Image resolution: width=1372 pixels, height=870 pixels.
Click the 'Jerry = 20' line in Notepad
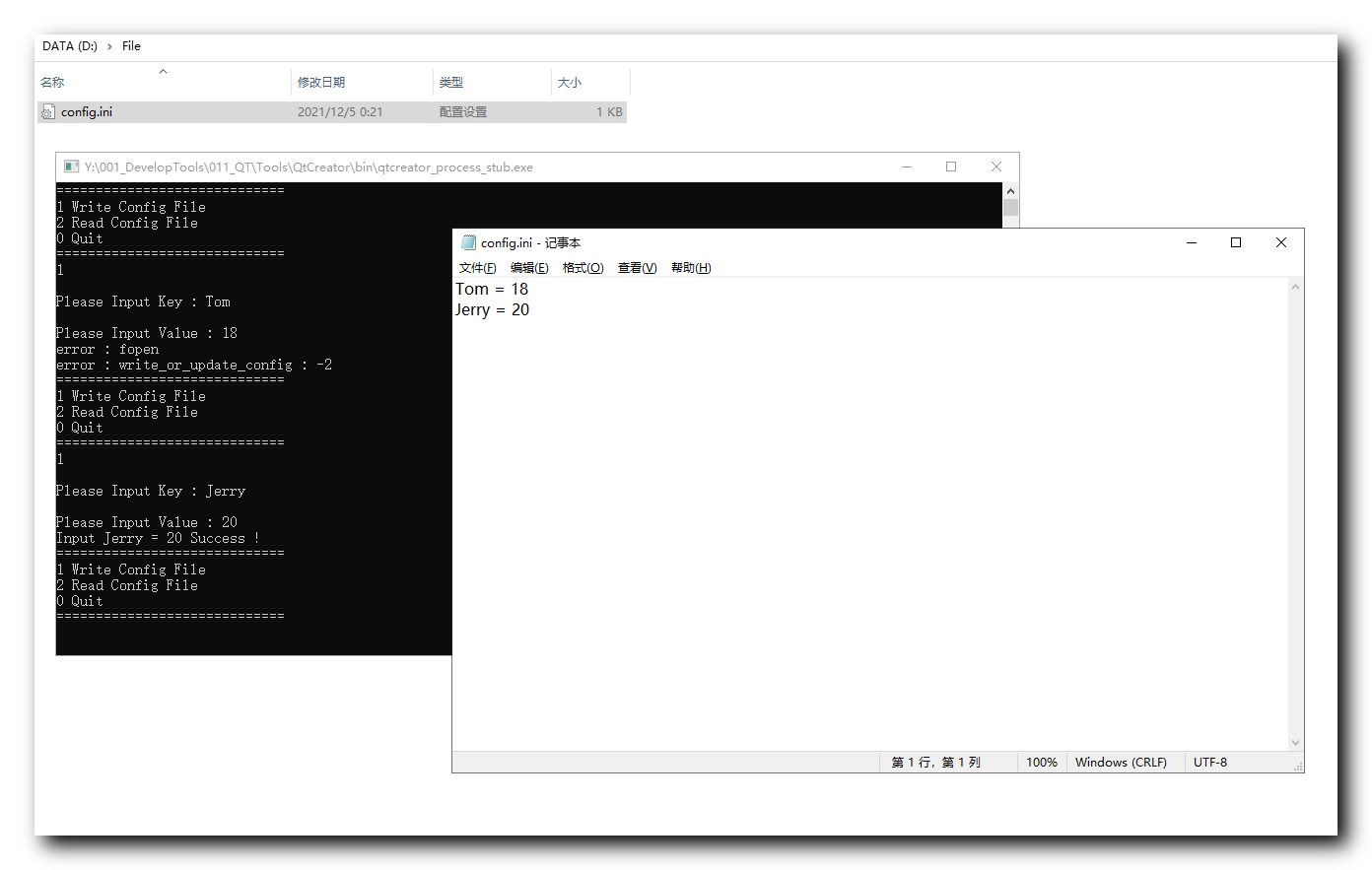tap(492, 309)
